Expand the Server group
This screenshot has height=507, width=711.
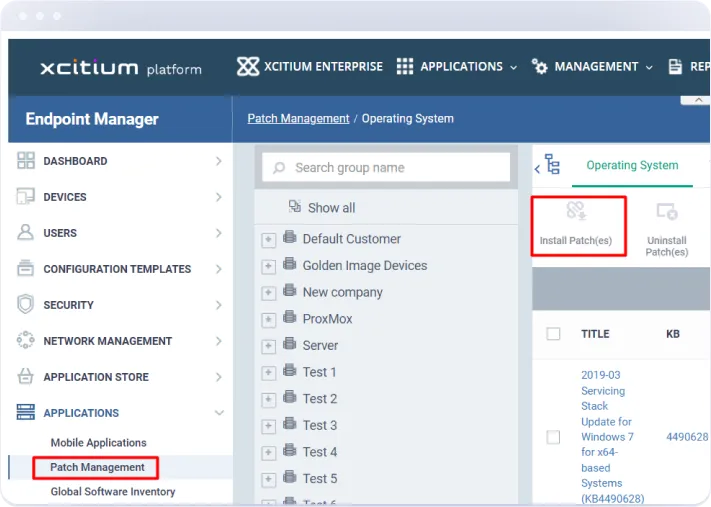(x=268, y=346)
